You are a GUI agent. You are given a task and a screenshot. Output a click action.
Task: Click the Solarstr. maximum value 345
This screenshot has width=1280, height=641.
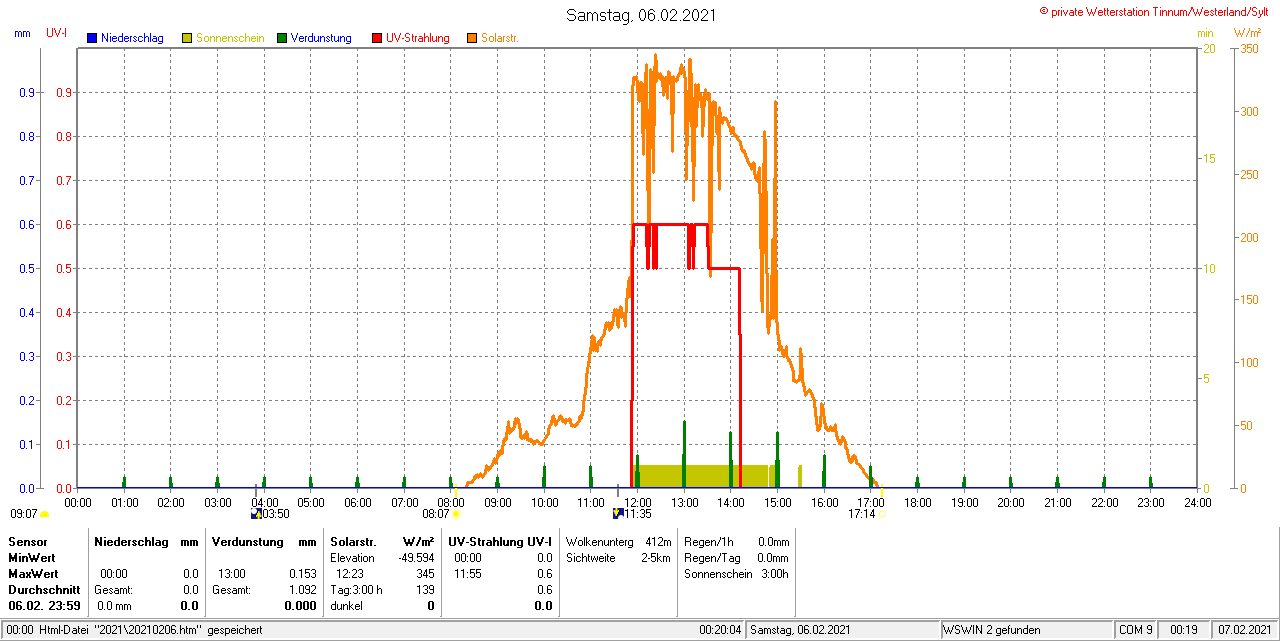(425, 574)
